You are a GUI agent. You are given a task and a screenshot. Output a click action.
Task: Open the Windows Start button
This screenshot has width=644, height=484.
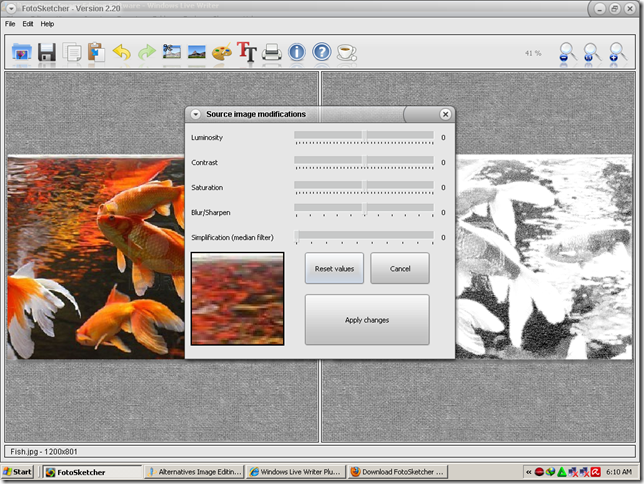(18, 471)
